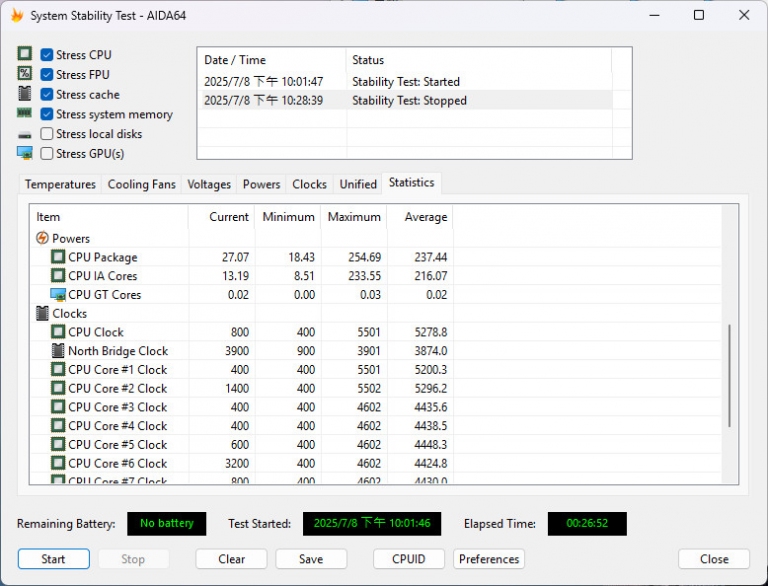The image size is (768, 586).
Task: Click the CPU Core #2 Clock icon
Action: tap(58, 388)
